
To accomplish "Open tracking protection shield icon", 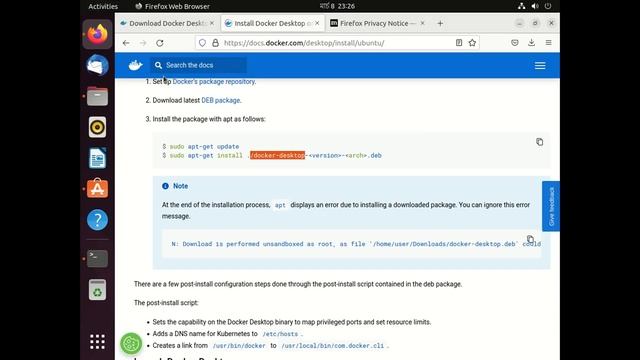I will 202,43.
